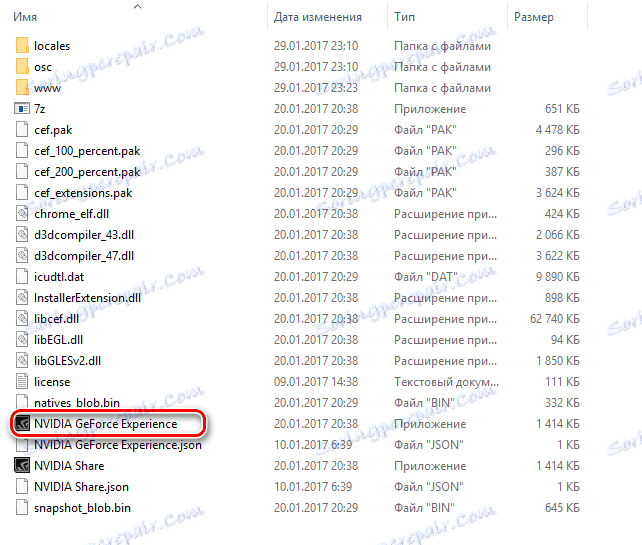Image resolution: width=642 pixels, height=545 pixels.
Task: Click the icudtl.dat file icon
Action: (x=22, y=276)
